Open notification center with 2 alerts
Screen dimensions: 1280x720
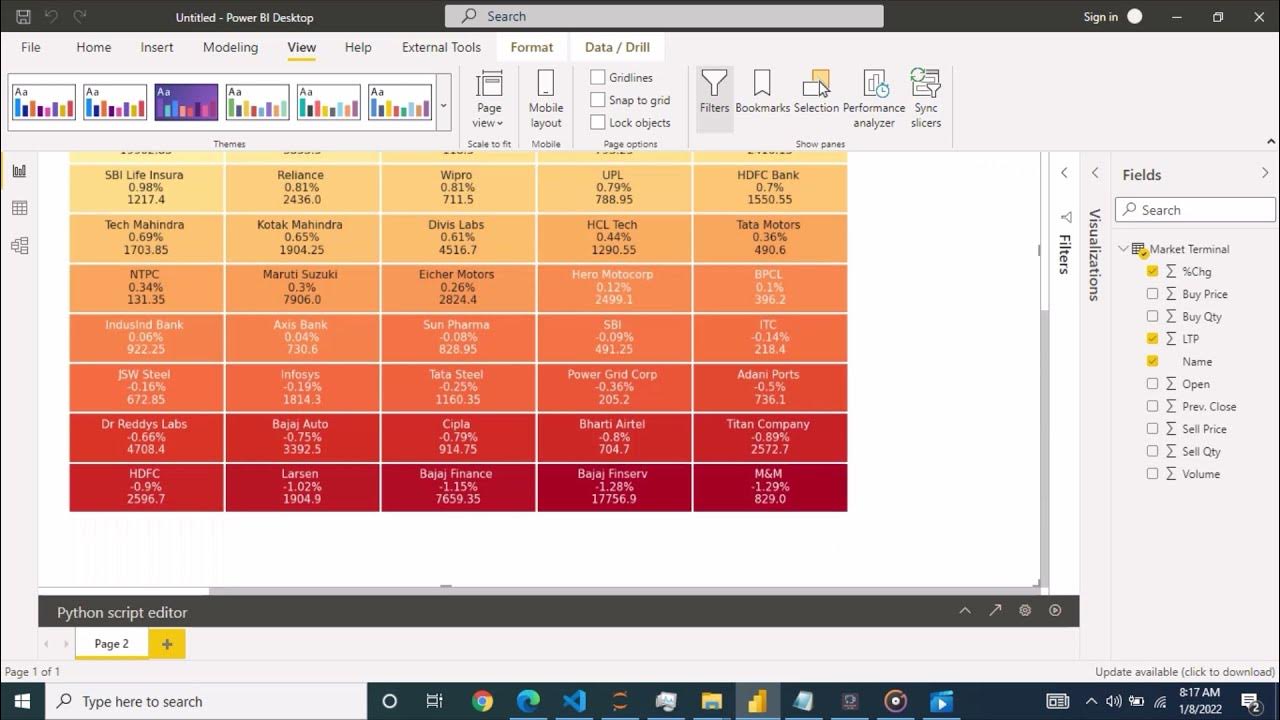click(1251, 701)
